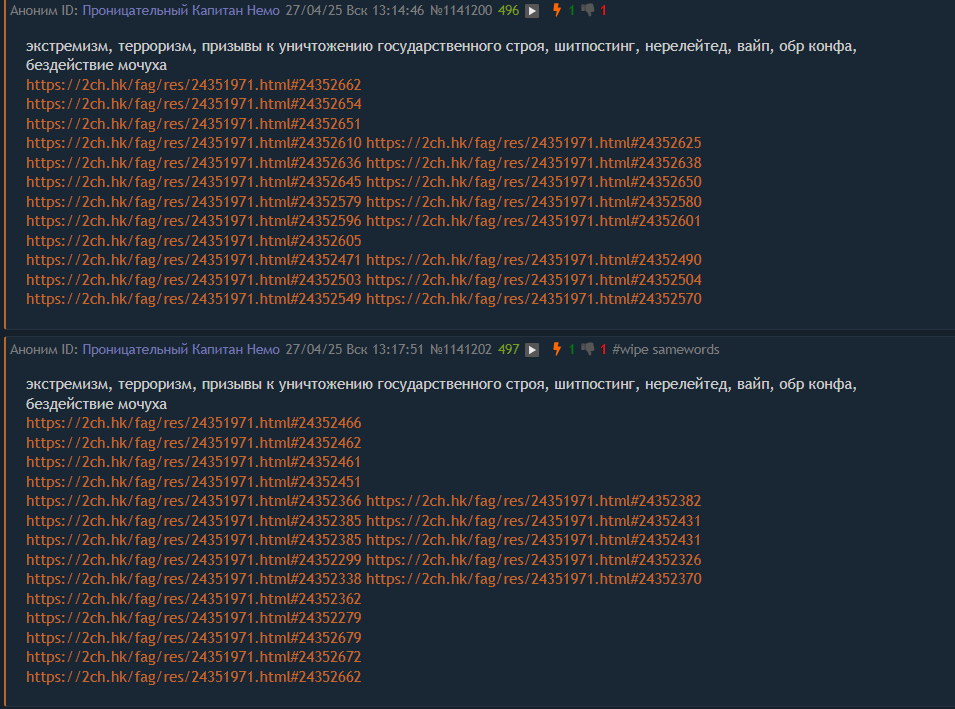Click timestamp 27/04/25 Вск 13:14:46

(354, 10)
